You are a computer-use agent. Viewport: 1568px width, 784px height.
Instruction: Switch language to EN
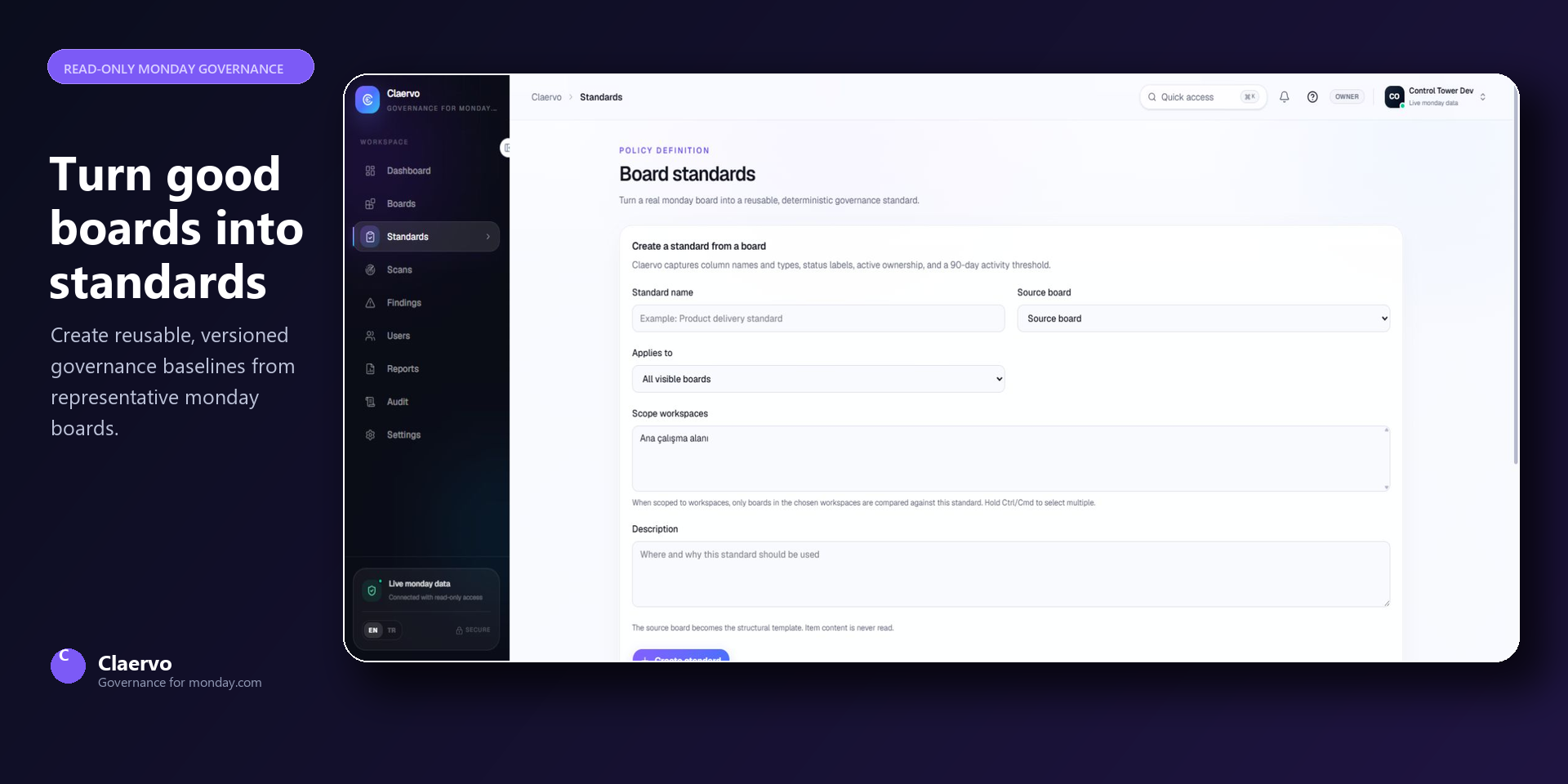pos(373,630)
